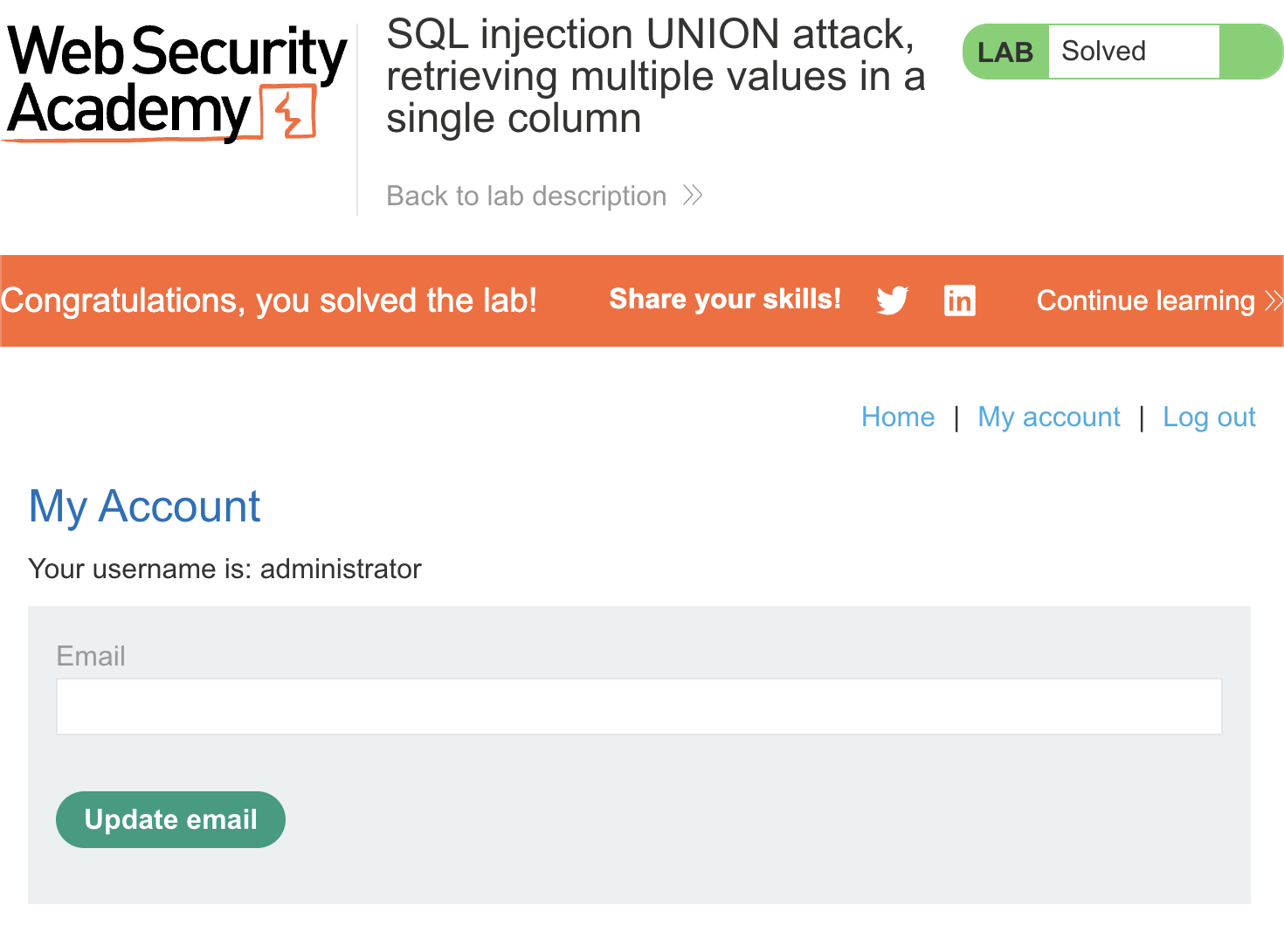
Task: Go to the Home page
Action: click(898, 417)
